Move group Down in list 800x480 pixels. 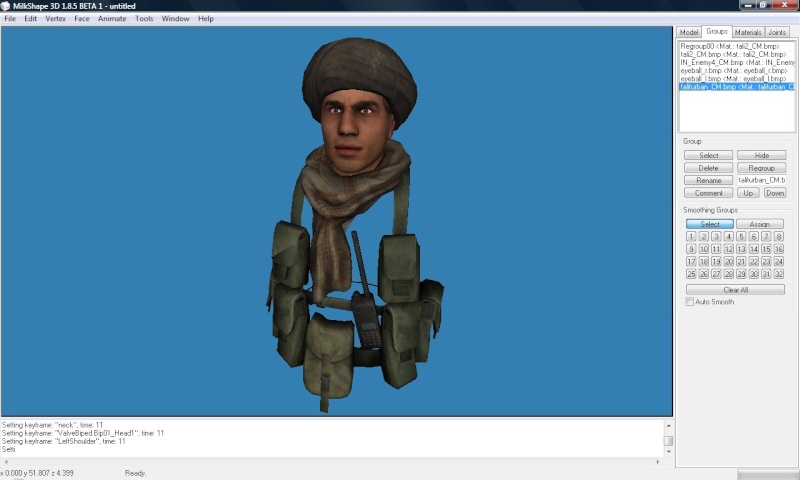click(x=775, y=193)
